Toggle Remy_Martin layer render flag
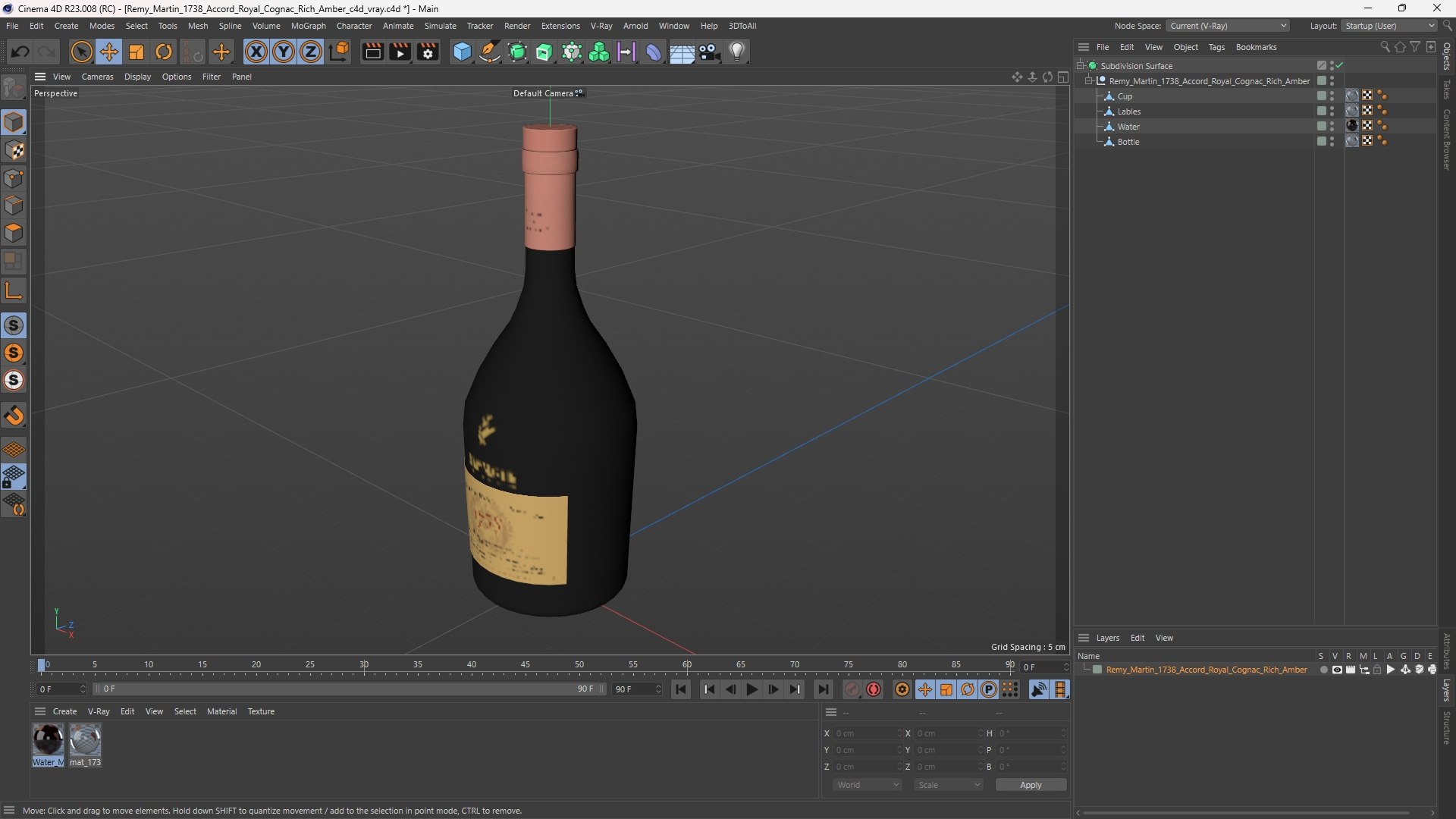1456x819 pixels. click(x=1351, y=670)
